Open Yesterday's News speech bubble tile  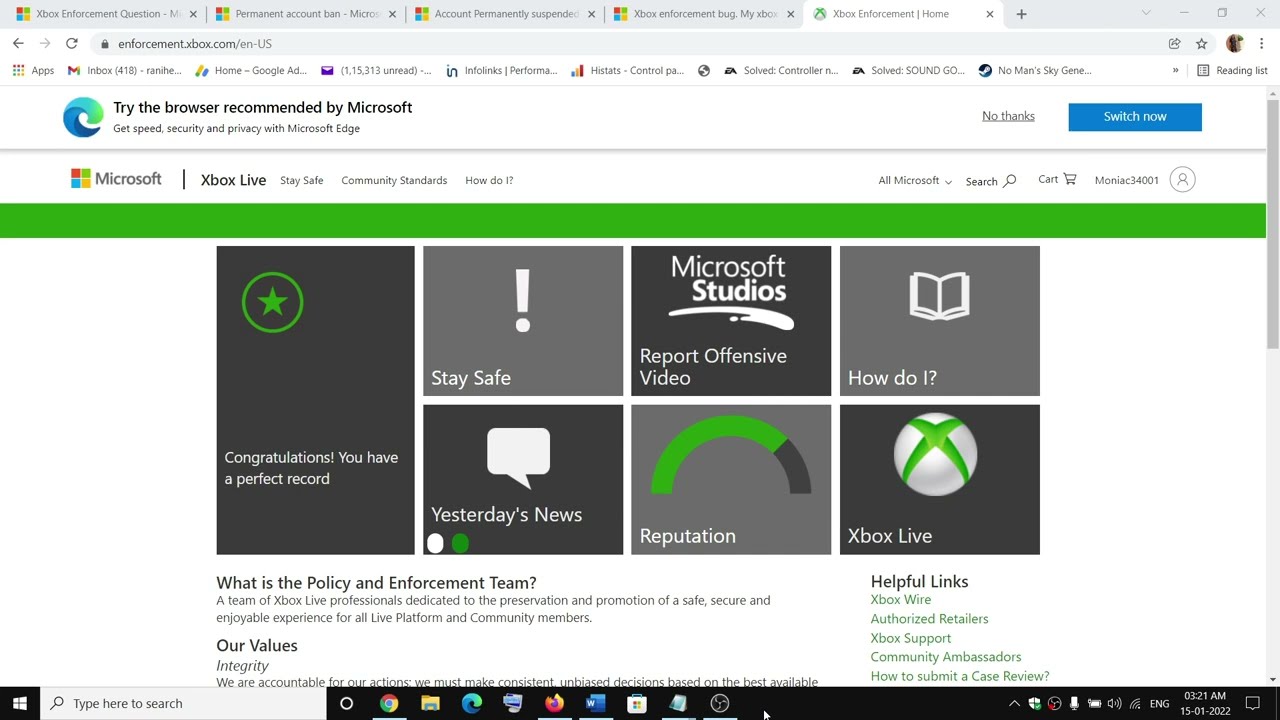click(523, 479)
